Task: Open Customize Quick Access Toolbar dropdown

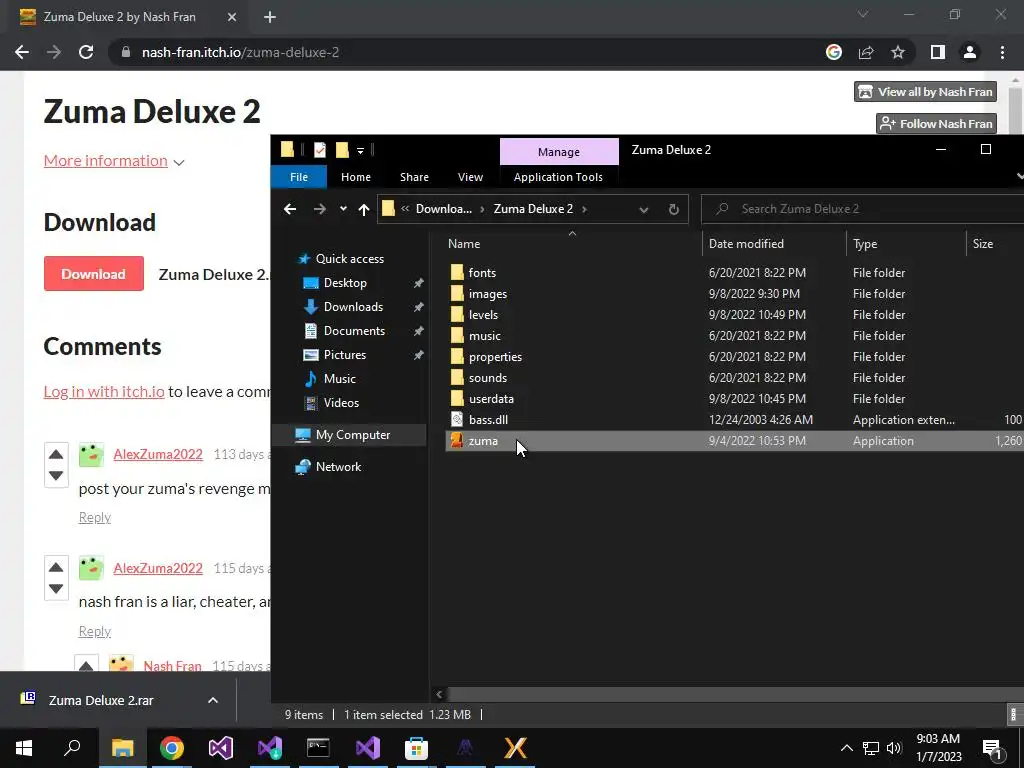Action: pyautogui.click(x=360, y=151)
